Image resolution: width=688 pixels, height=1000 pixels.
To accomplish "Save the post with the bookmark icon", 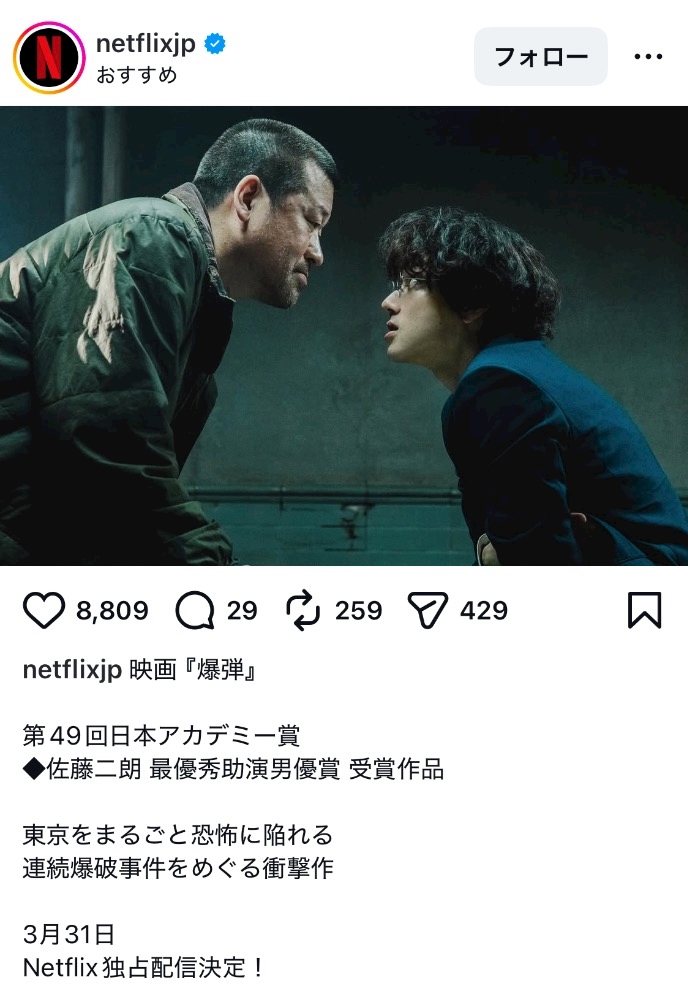I will click(645, 610).
